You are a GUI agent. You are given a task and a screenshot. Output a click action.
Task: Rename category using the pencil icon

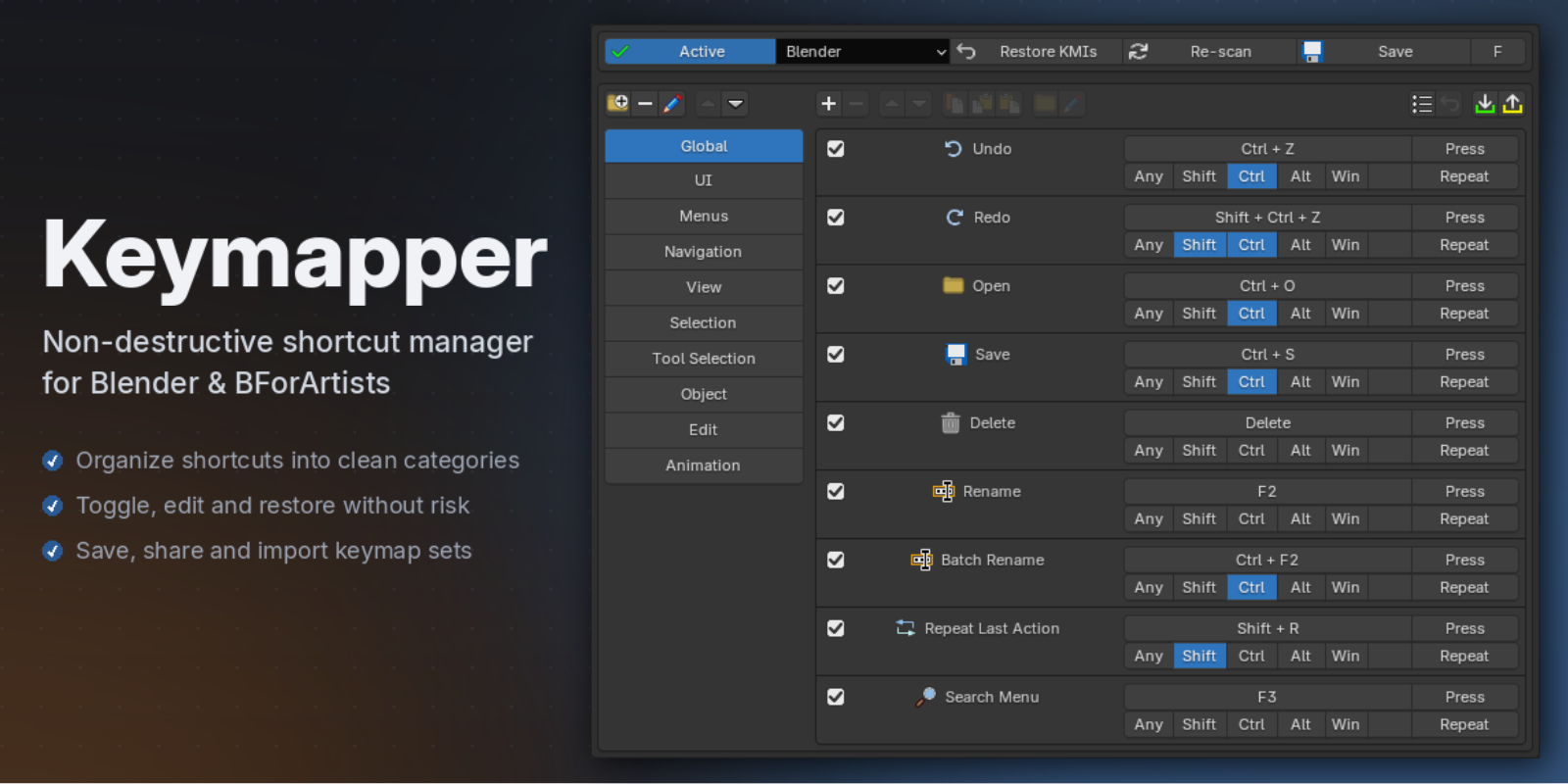(x=672, y=104)
